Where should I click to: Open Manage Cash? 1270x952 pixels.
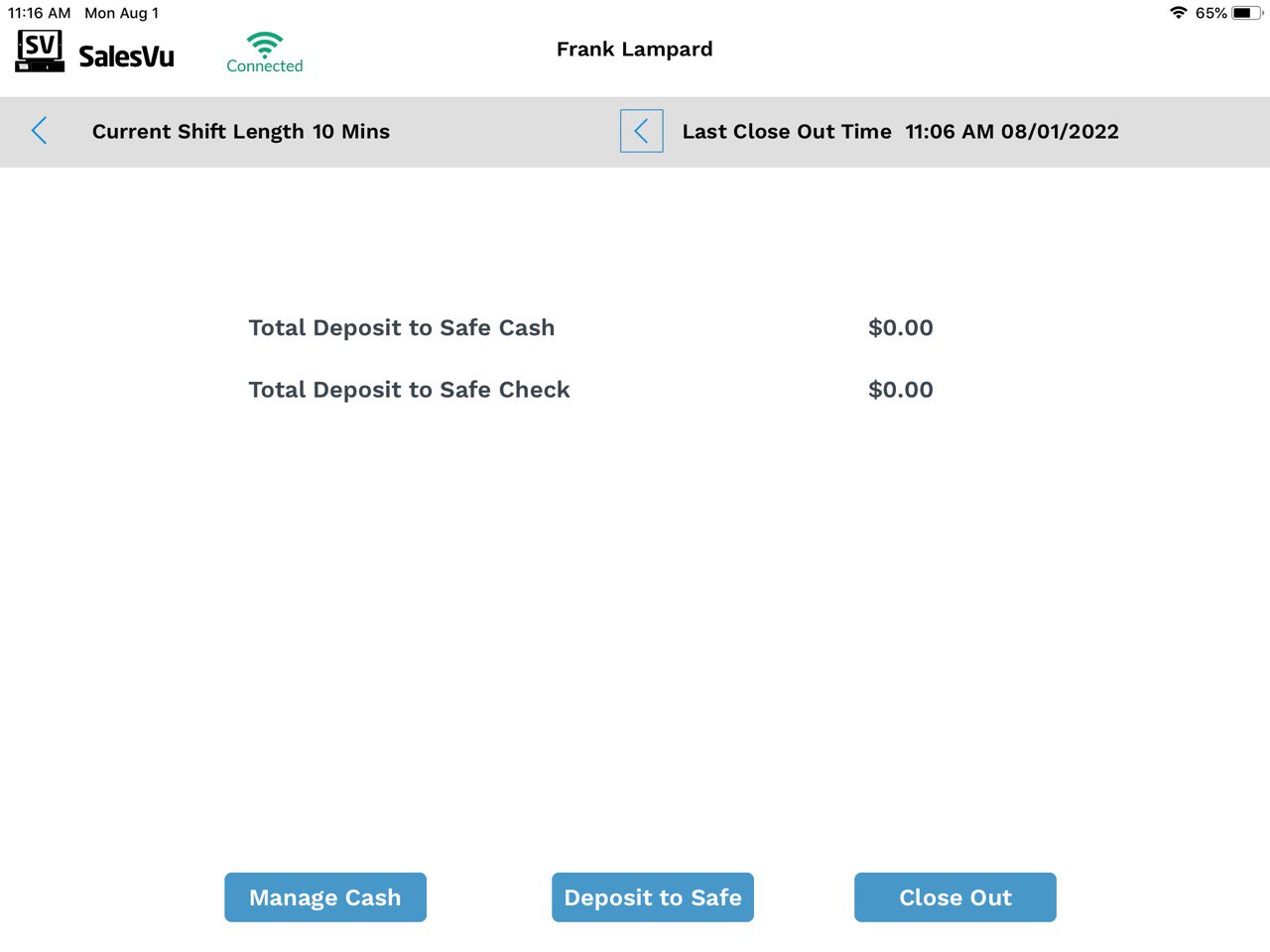pos(325,897)
